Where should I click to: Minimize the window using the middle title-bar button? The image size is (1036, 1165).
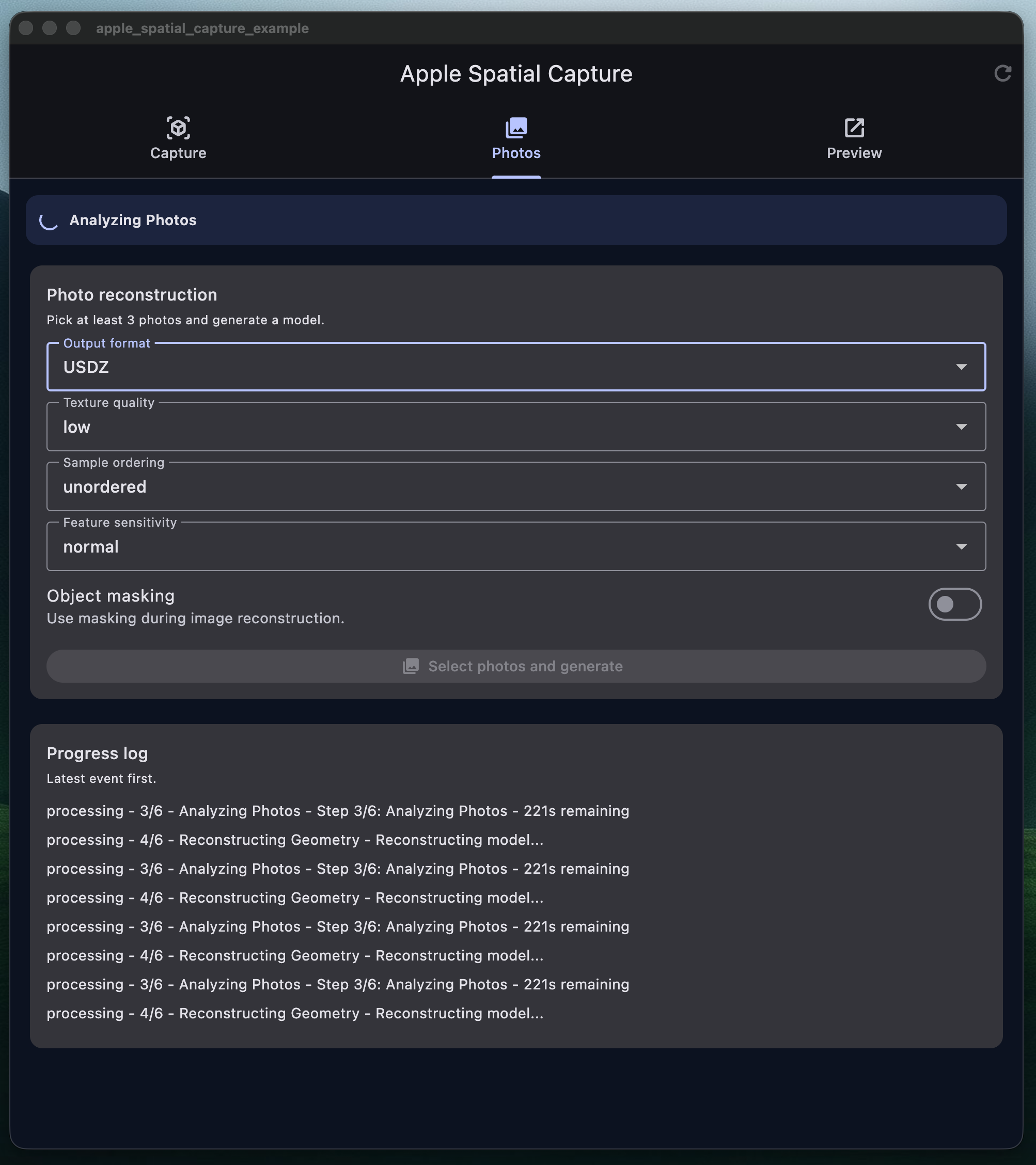coord(50,28)
